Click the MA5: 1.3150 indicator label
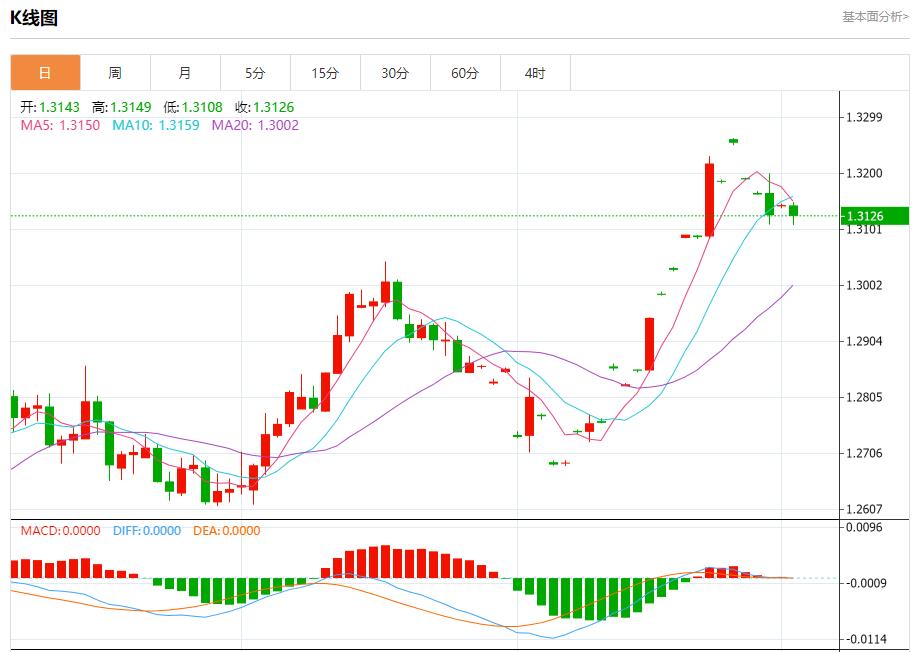Viewport: 915px width, 652px height. click(x=60, y=125)
